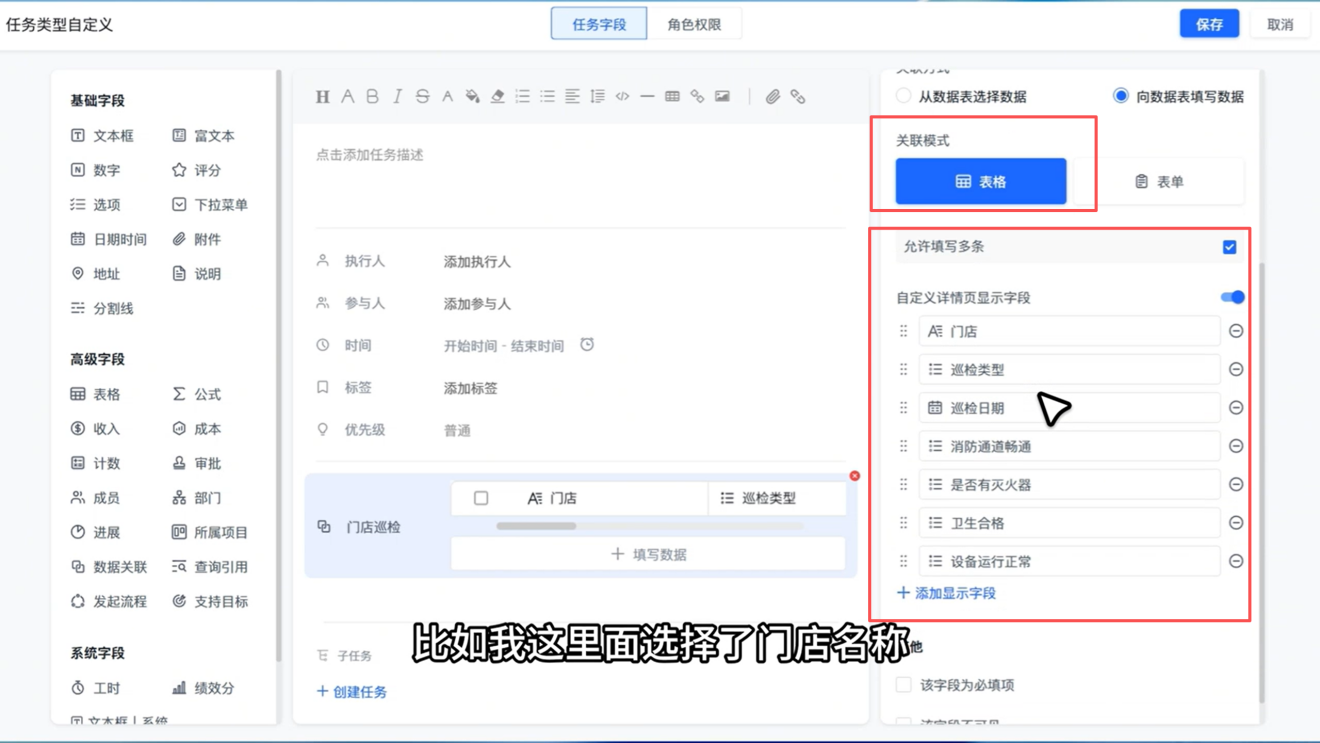Attach a file with the paperclip toolbar icon
The width and height of the screenshot is (1320, 743).
[x=772, y=97]
